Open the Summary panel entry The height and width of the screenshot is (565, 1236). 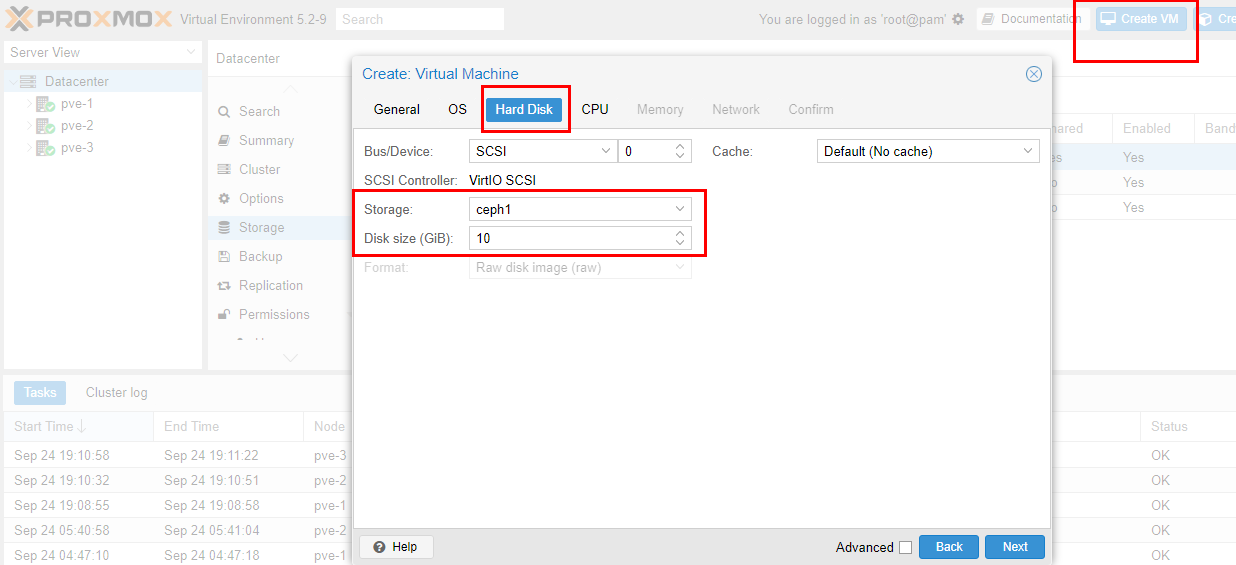click(266, 141)
